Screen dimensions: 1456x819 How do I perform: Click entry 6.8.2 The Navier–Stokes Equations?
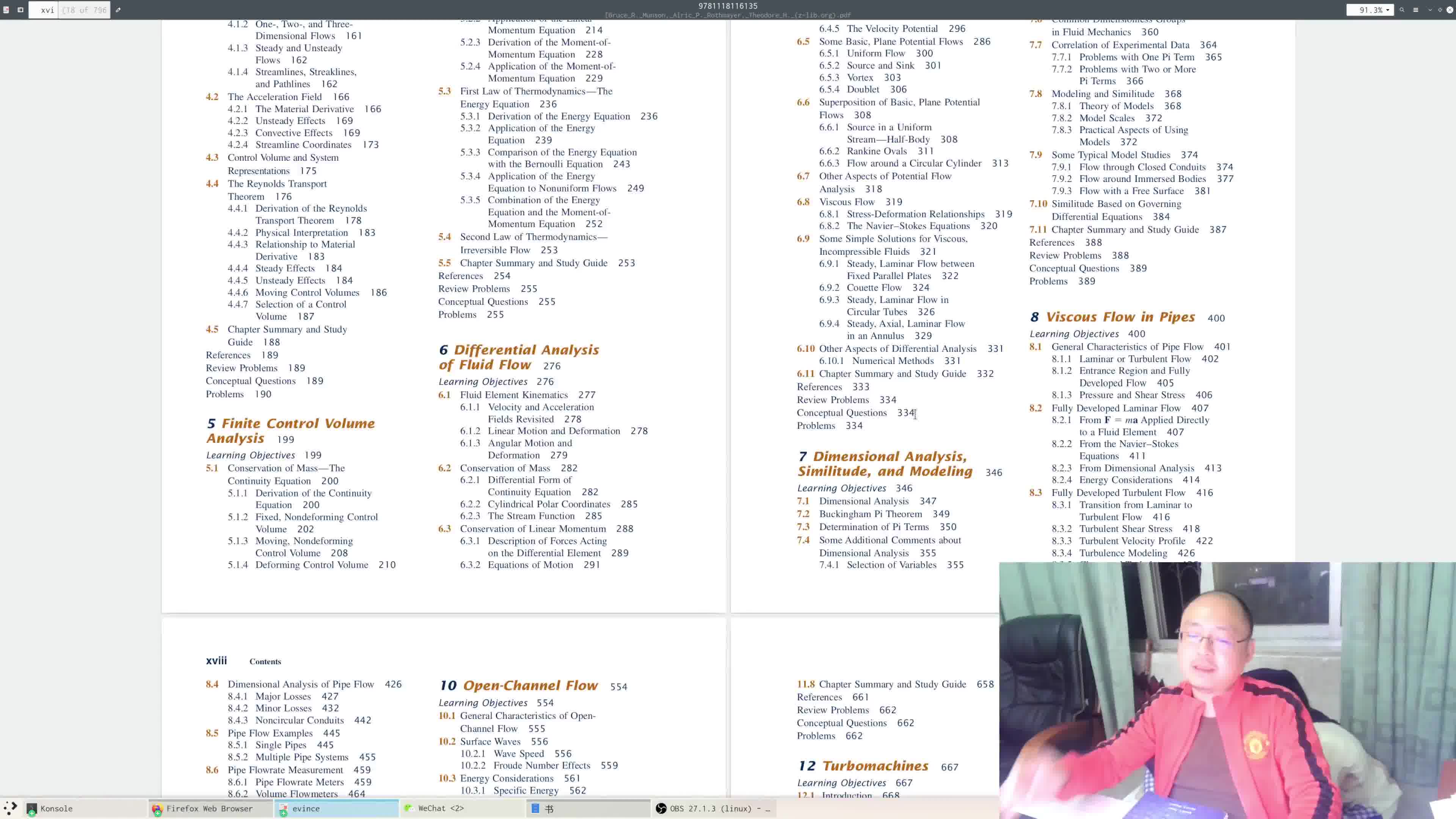click(x=908, y=226)
